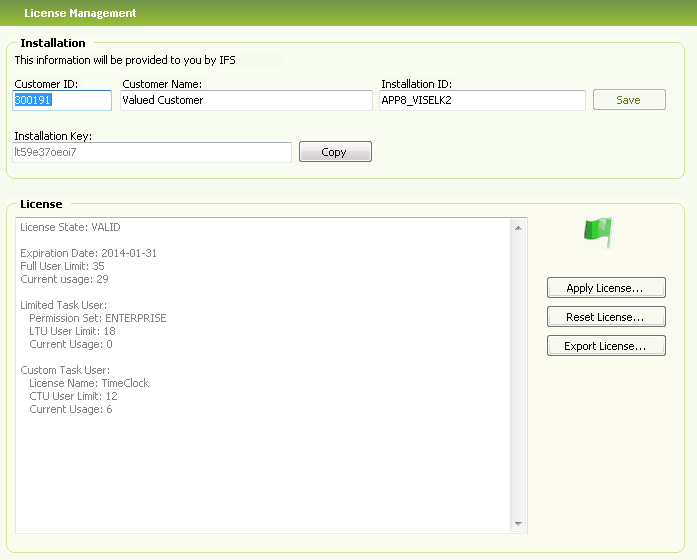Click the license text scrollbar down arrow
The width and height of the screenshot is (697, 560).
click(x=518, y=524)
